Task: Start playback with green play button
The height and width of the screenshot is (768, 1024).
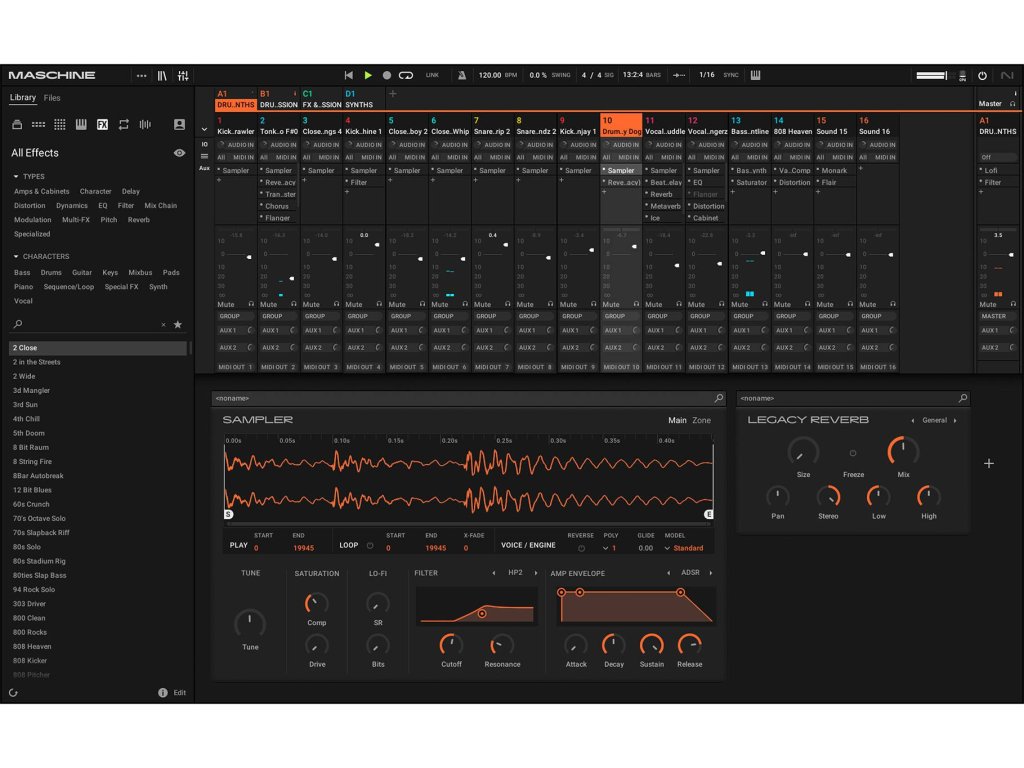Action: pyautogui.click(x=368, y=75)
